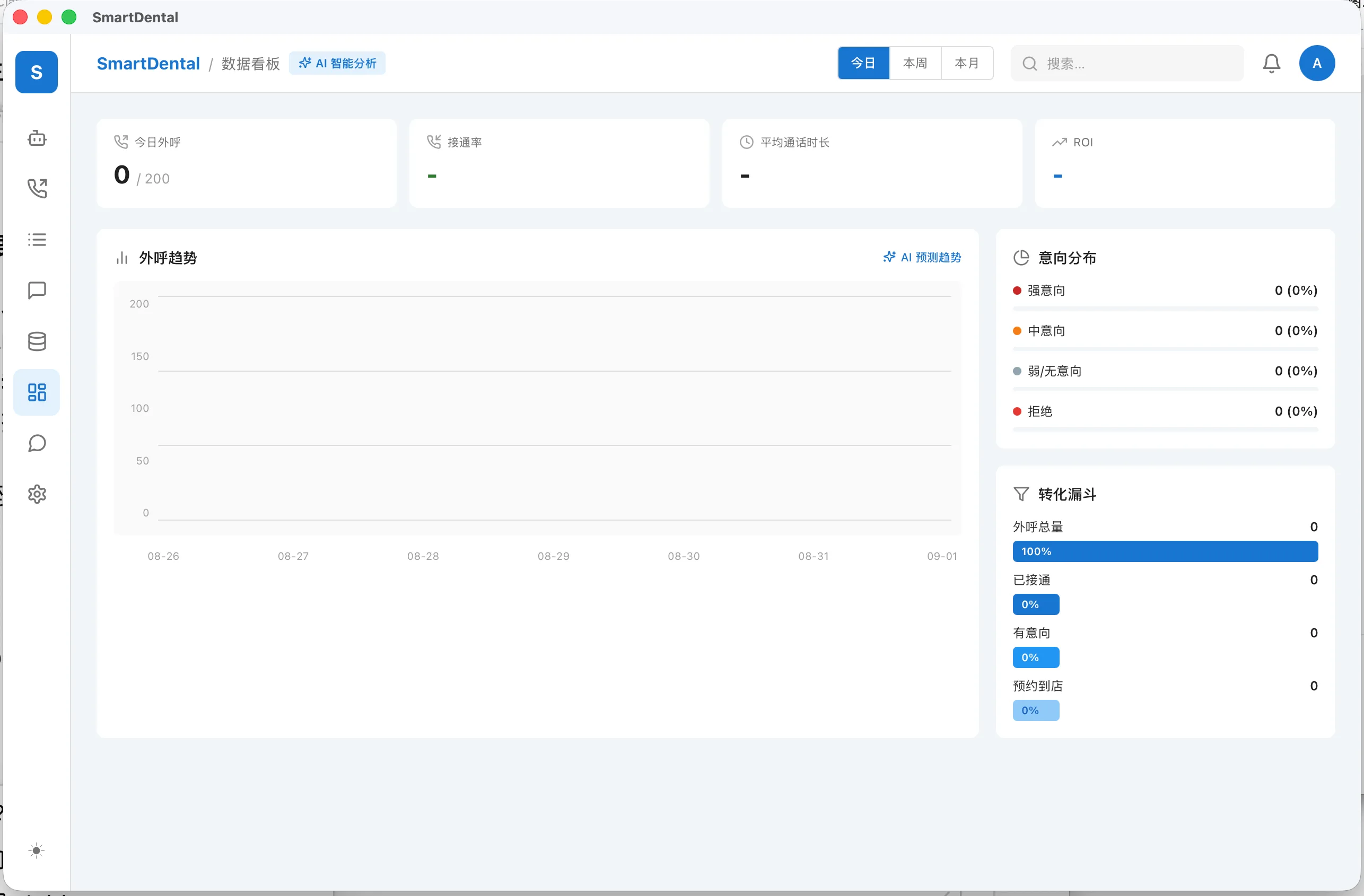1364x896 pixels.
Task: Click the 09-01 date label on chart
Action: (x=942, y=556)
